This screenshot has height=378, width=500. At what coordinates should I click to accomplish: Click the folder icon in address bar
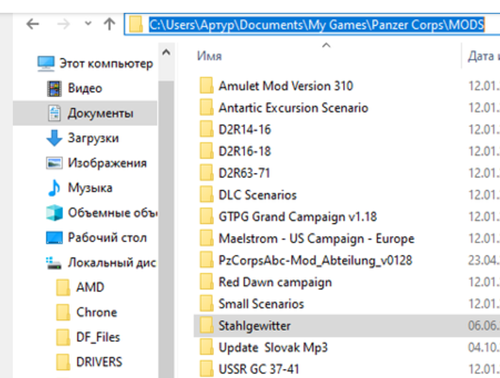[136, 24]
